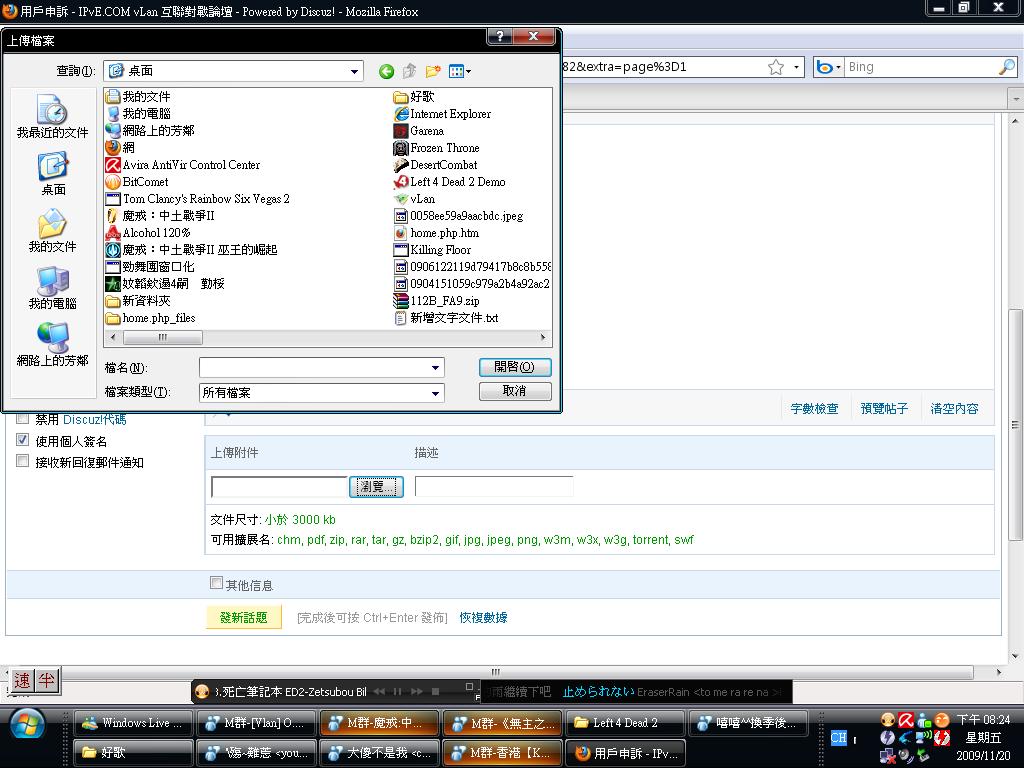Click the Bing search input field
The width and height of the screenshot is (1024, 768).
[921, 67]
